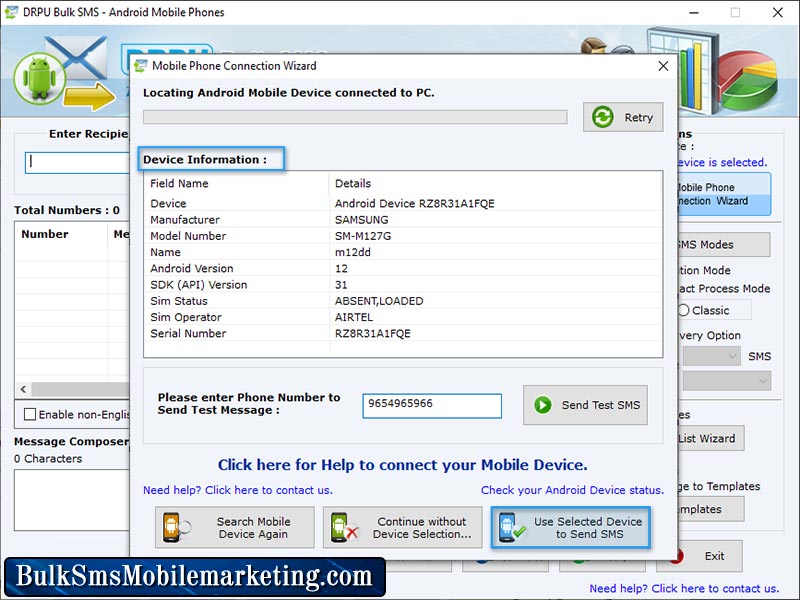
Task: Click the green play icon beside Send Test SMS
Action: (543, 404)
